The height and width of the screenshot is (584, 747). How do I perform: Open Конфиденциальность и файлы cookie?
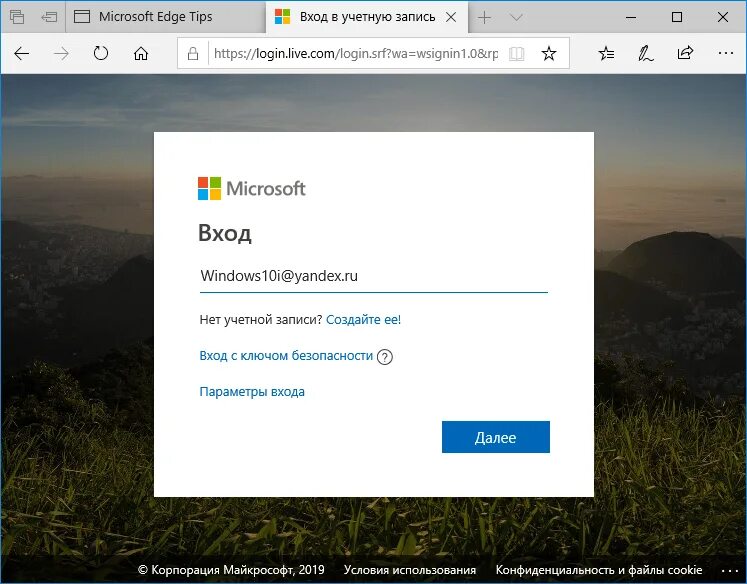[599, 570]
